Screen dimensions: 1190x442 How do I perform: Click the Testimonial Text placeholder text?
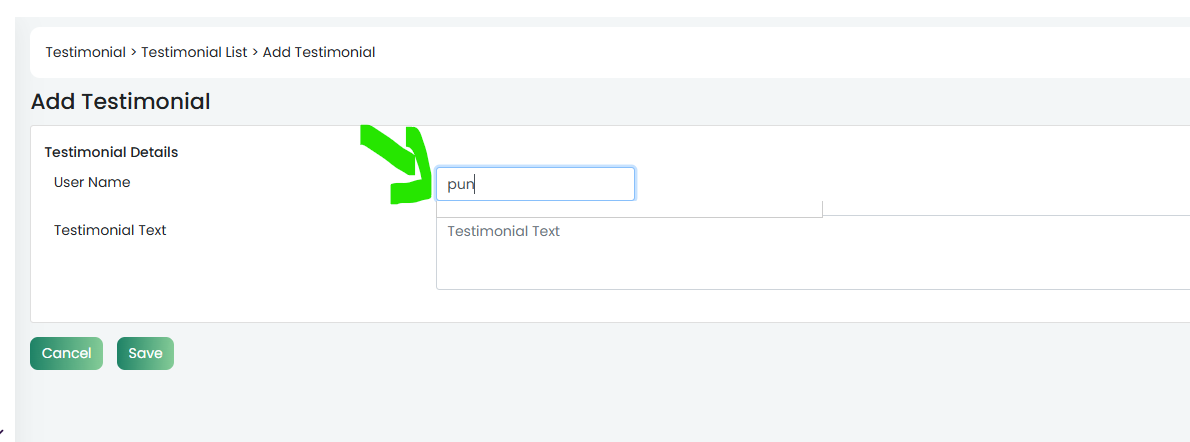tap(503, 231)
